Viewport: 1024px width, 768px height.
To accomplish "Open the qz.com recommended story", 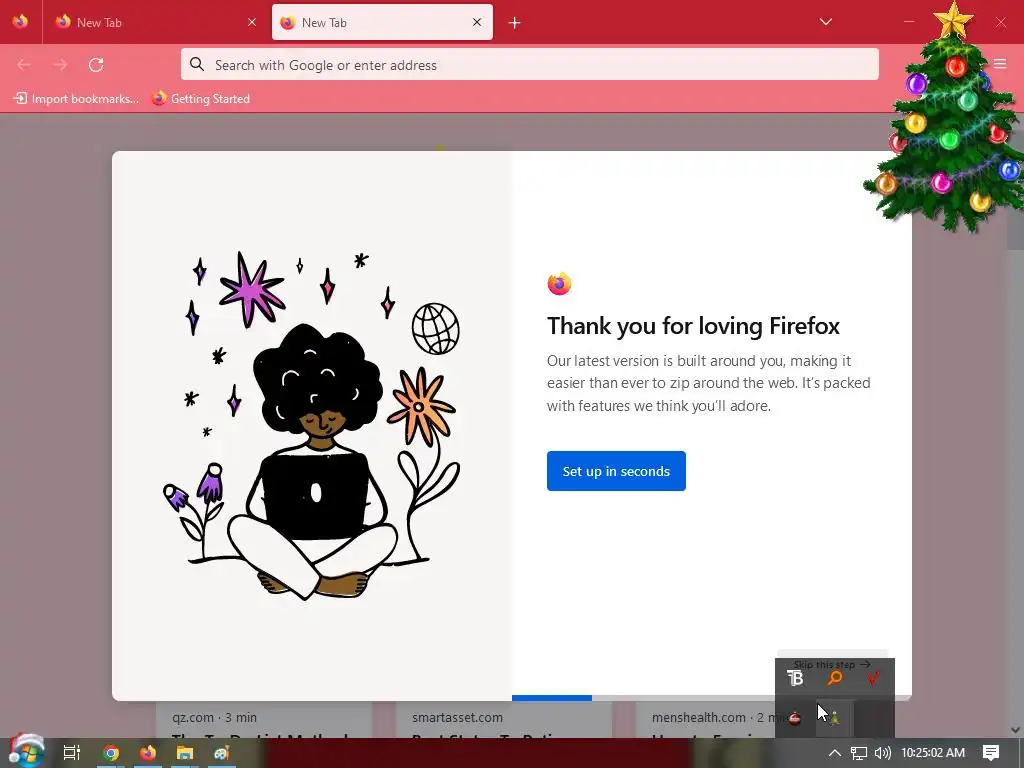I will pyautogui.click(x=264, y=720).
